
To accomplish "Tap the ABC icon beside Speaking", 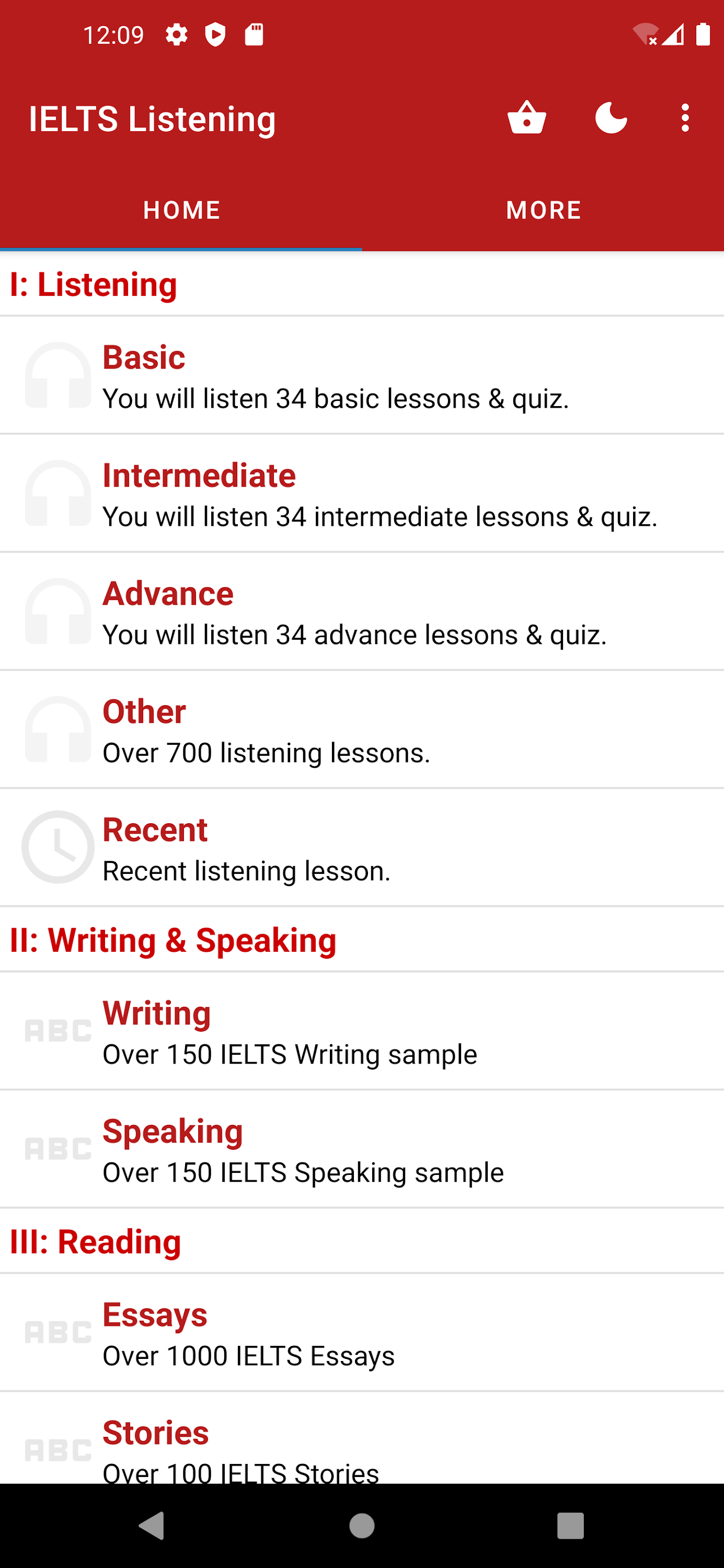I will pyautogui.click(x=58, y=1149).
